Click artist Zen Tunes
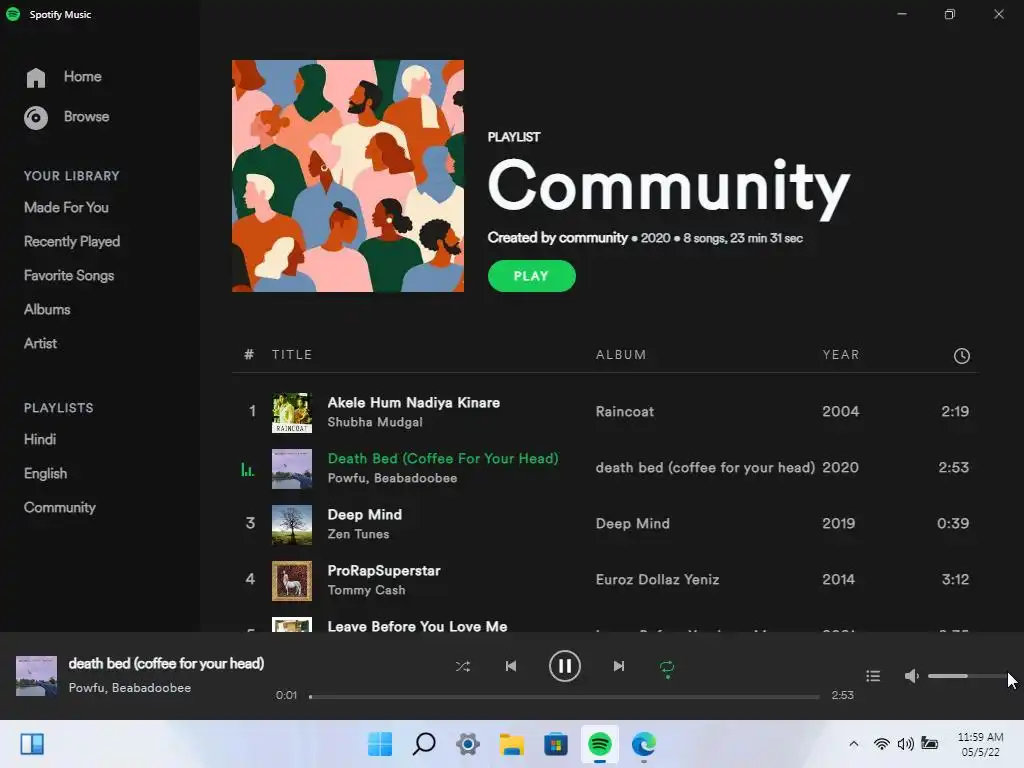The width and height of the screenshot is (1024, 768). tap(358, 534)
